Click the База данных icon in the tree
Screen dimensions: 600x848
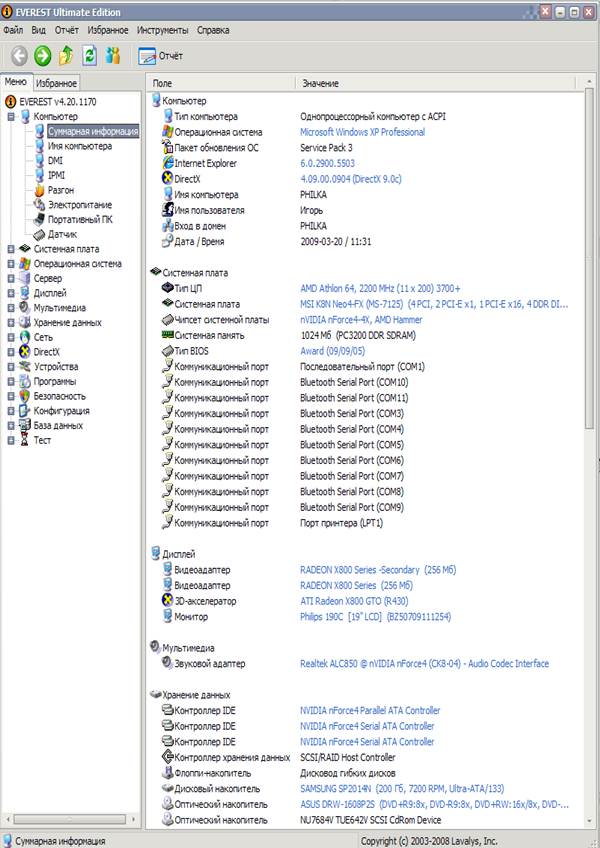(x=25, y=425)
